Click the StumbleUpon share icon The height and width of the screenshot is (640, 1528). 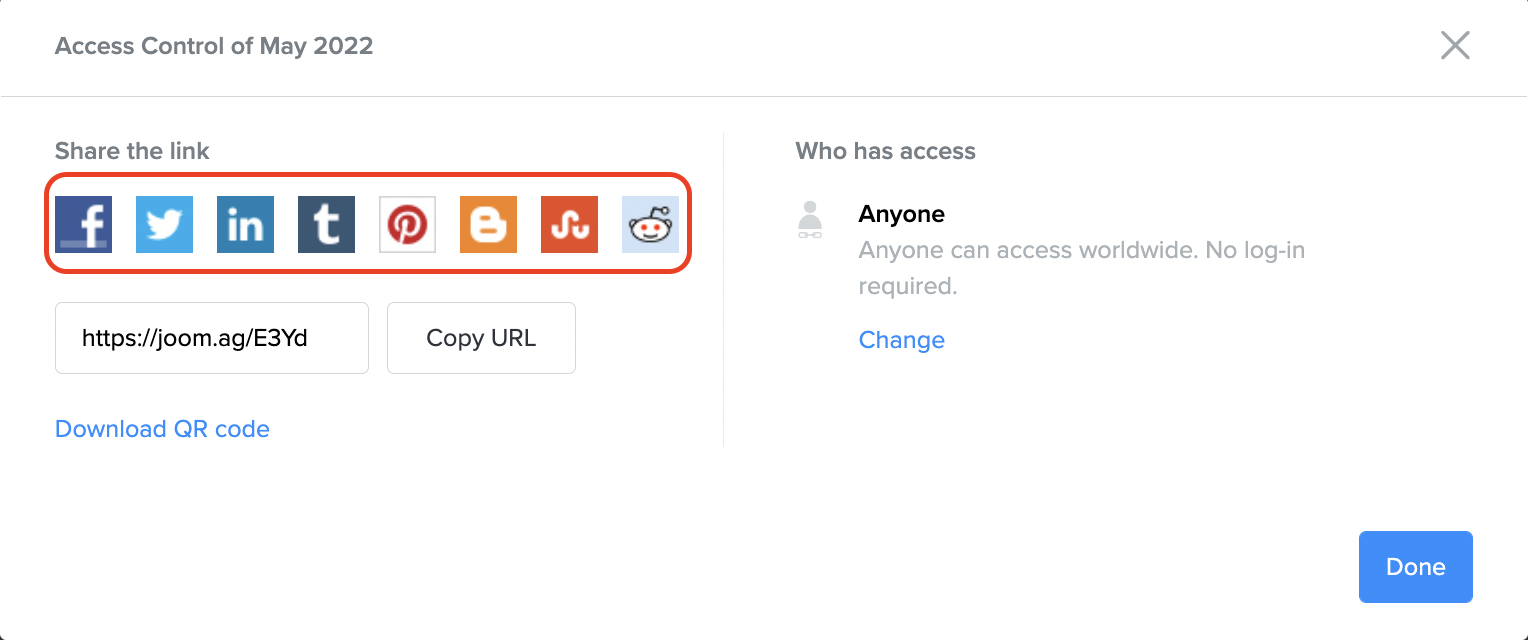coord(569,224)
